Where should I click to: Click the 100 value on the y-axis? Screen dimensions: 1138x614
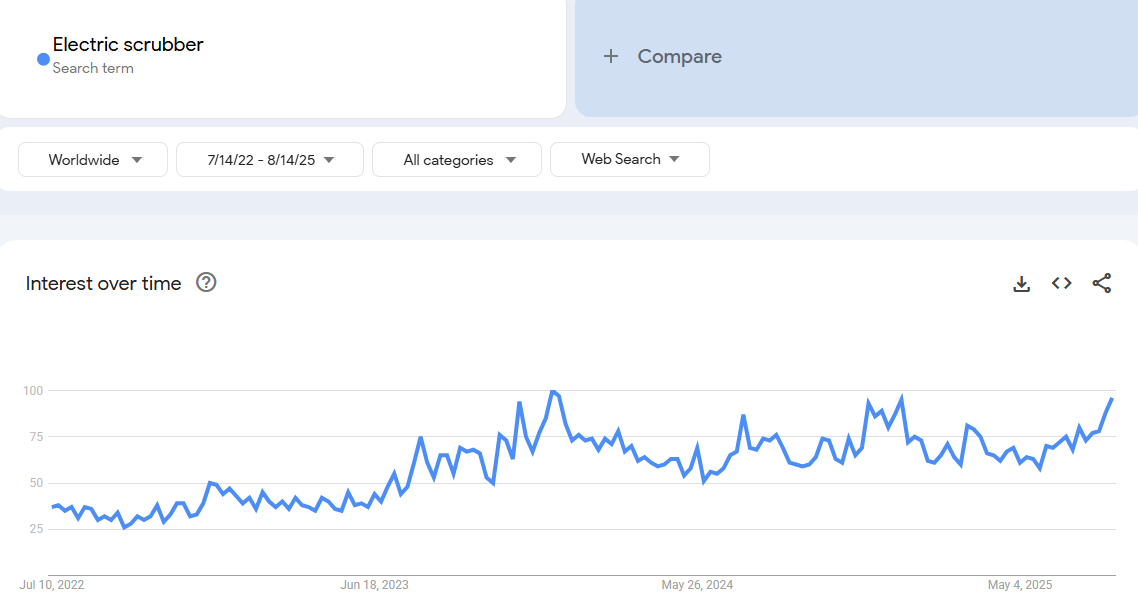tap(36, 390)
